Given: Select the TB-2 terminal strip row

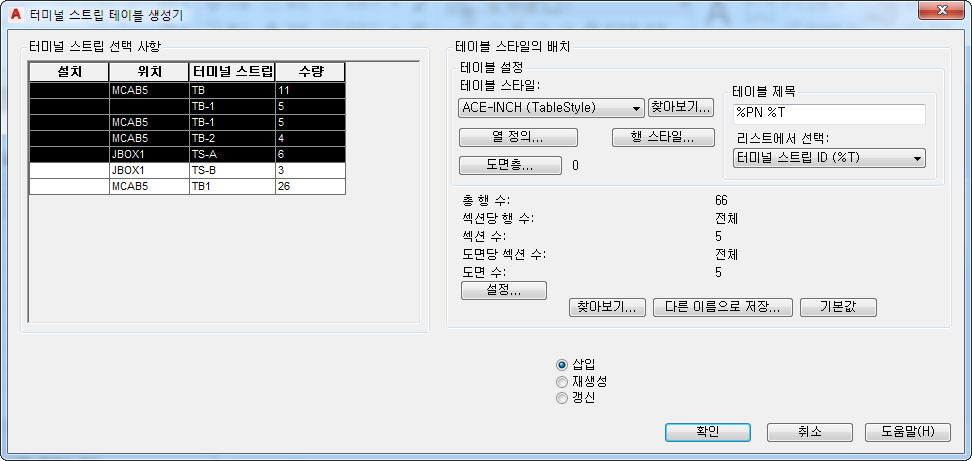Looking at the screenshot, I should (x=187, y=138).
